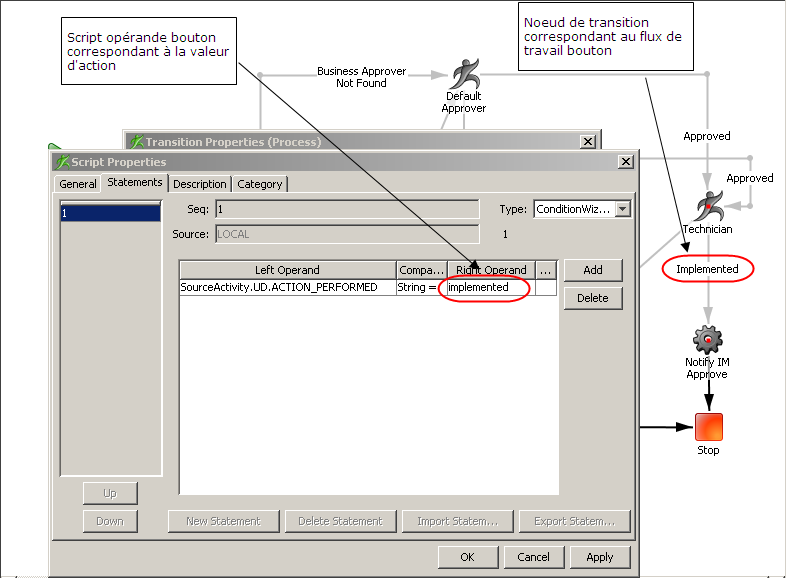This screenshot has height=578, width=787.
Task: Click the Add button
Action: point(593,270)
